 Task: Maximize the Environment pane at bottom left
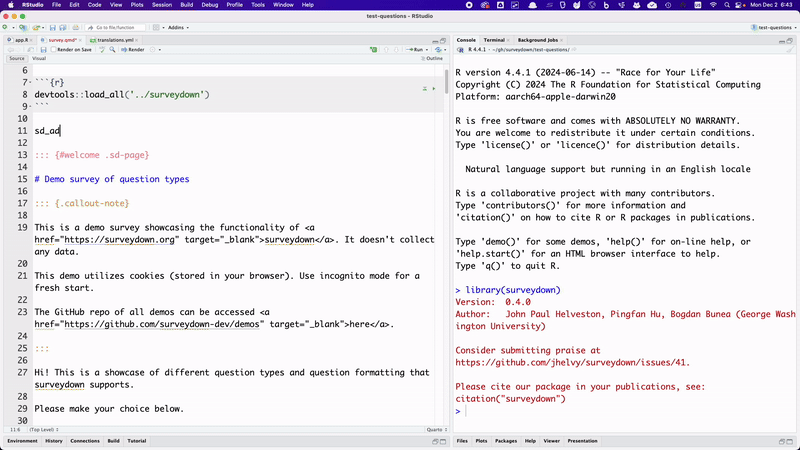[x=443, y=441]
